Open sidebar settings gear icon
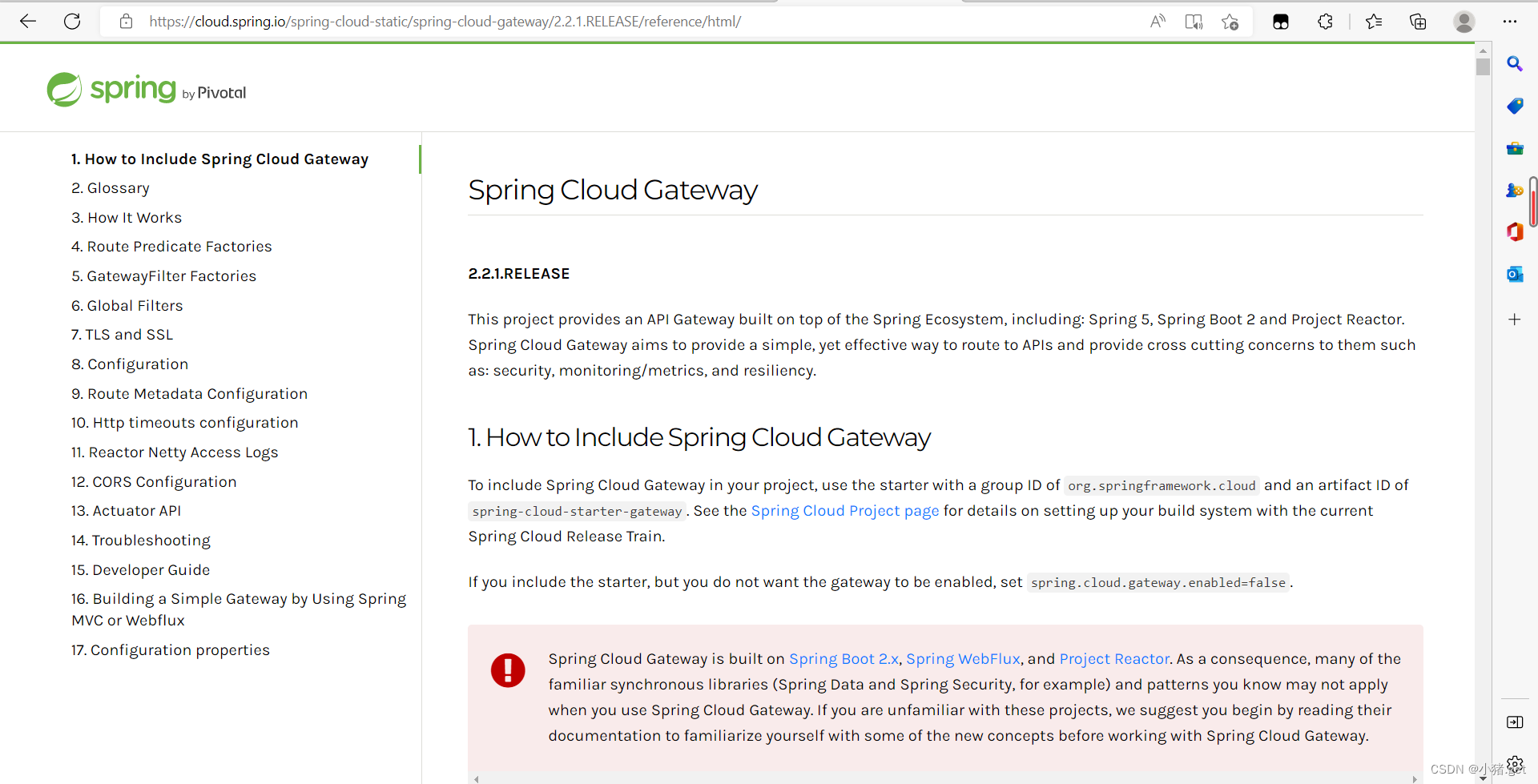The width and height of the screenshot is (1538, 784). click(1515, 763)
